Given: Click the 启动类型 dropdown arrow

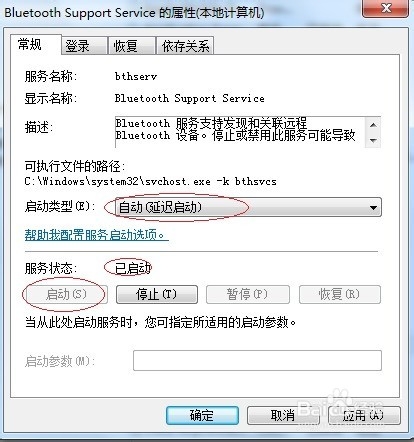Looking at the screenshot, I should [x=373, y=208].
